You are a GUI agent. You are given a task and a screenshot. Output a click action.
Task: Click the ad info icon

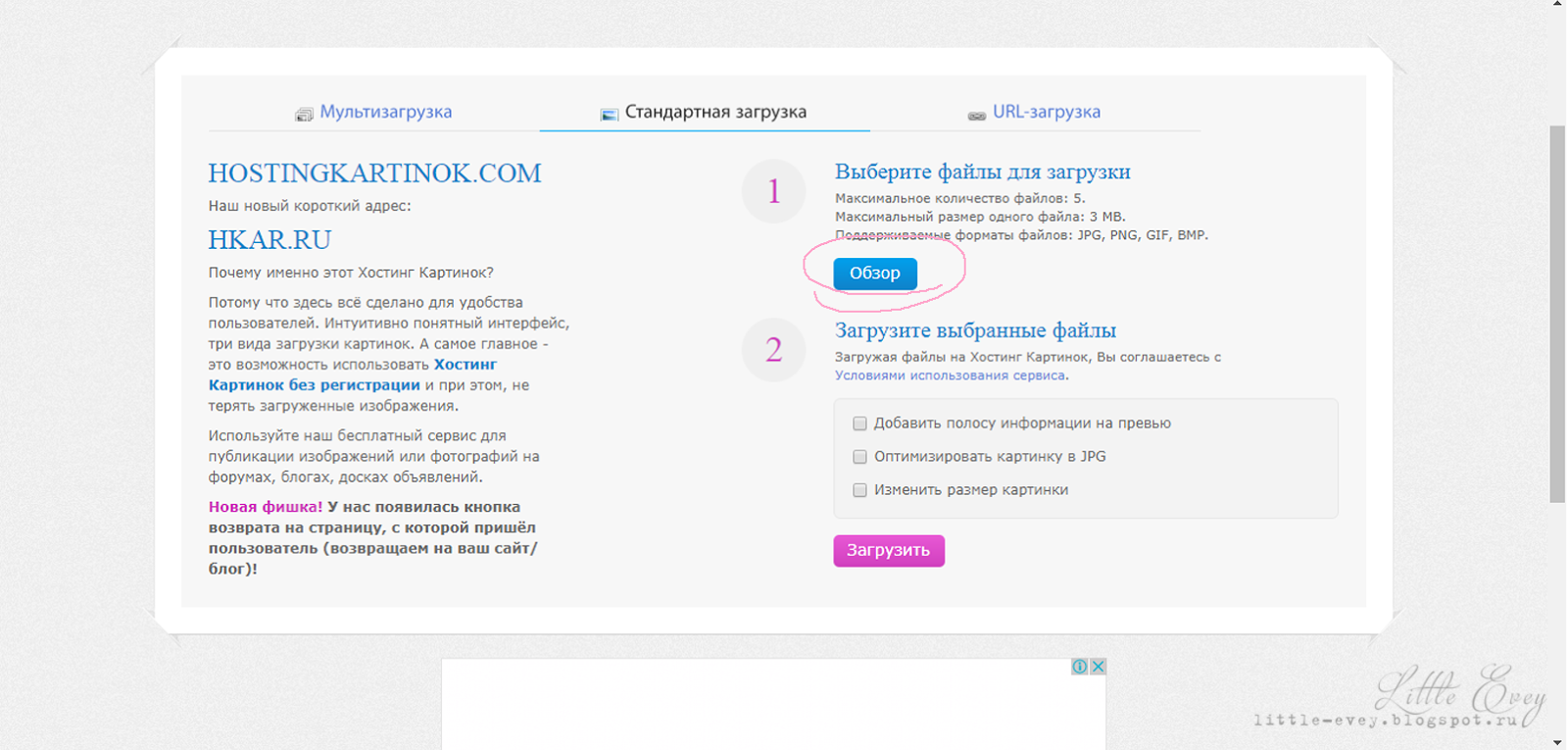click(1079, 667)
